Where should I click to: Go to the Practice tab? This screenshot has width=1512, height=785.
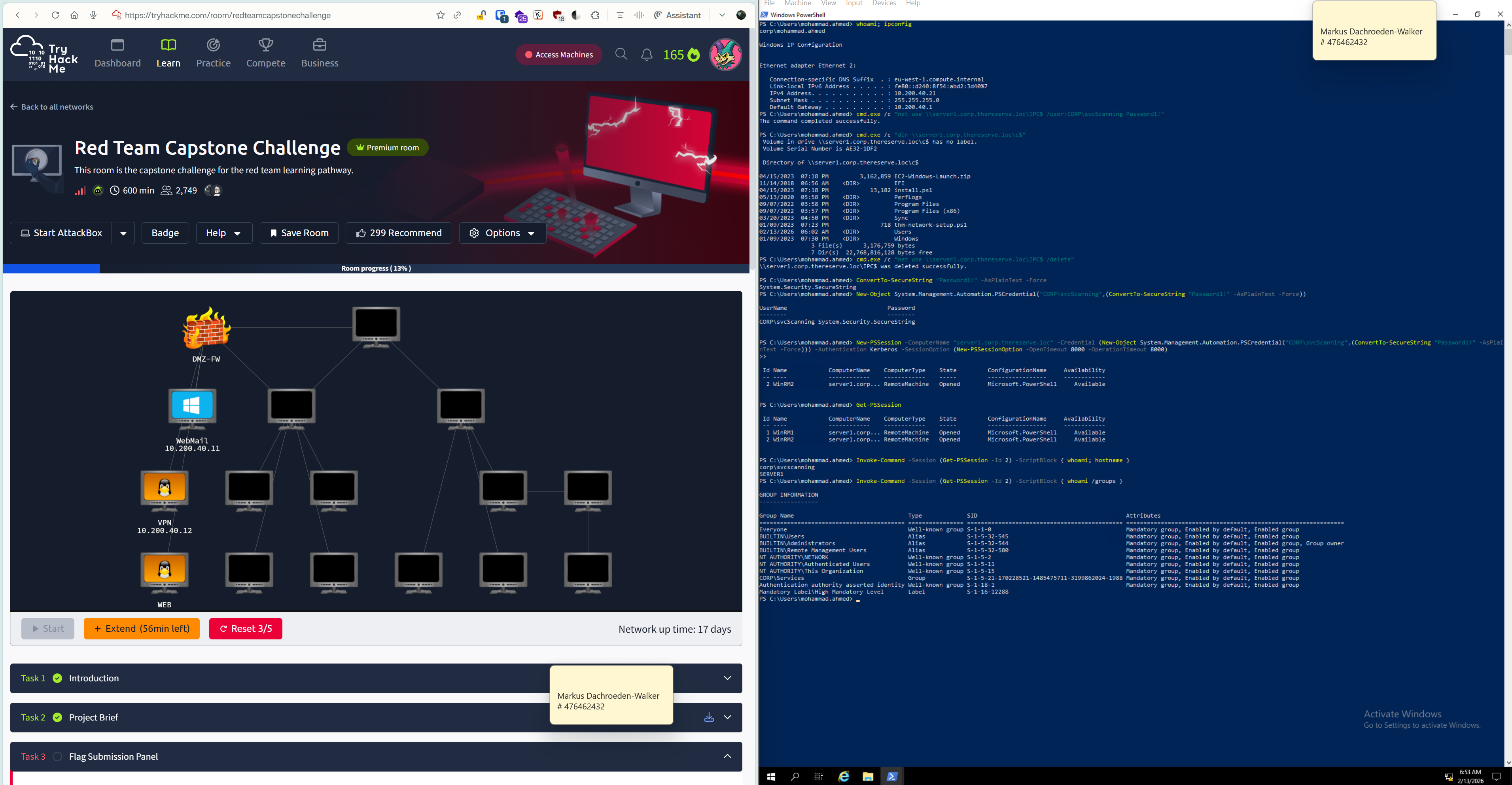point(213,53)
